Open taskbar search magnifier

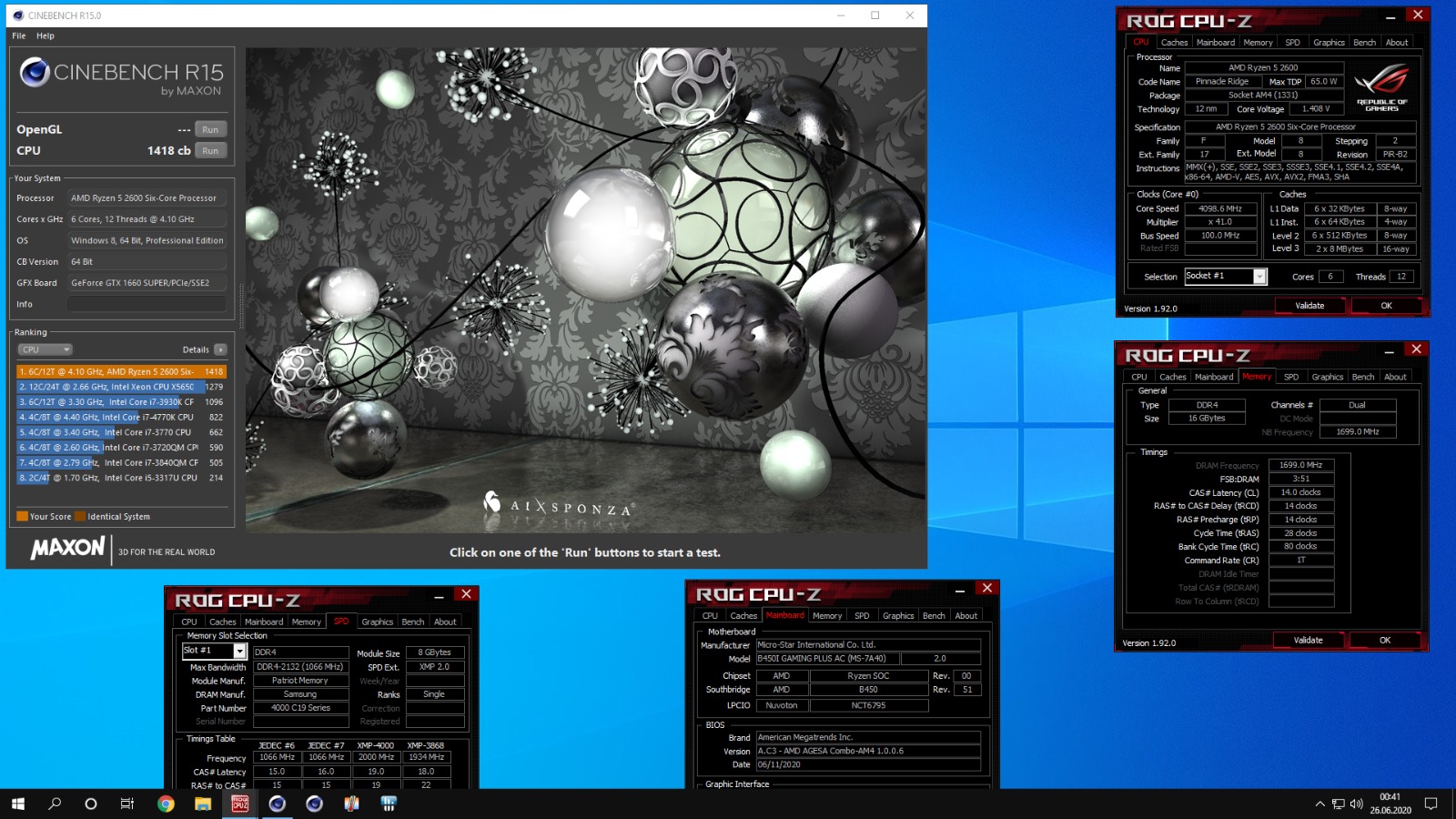tap(55, 804)
